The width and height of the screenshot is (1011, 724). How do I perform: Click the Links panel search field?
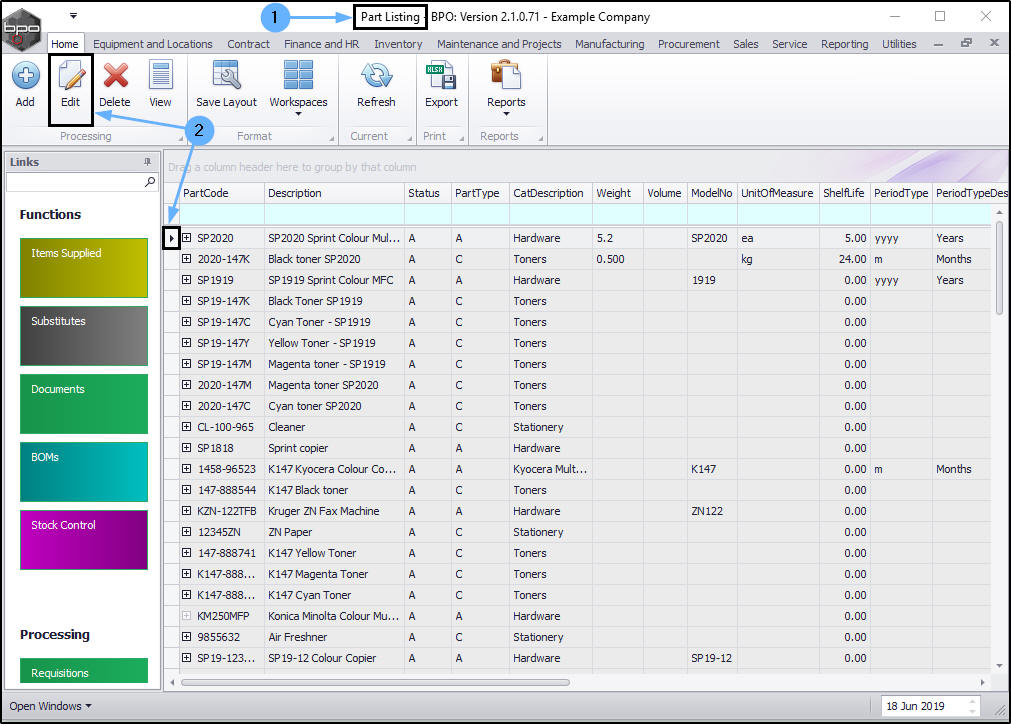click(x=76, y=182)
